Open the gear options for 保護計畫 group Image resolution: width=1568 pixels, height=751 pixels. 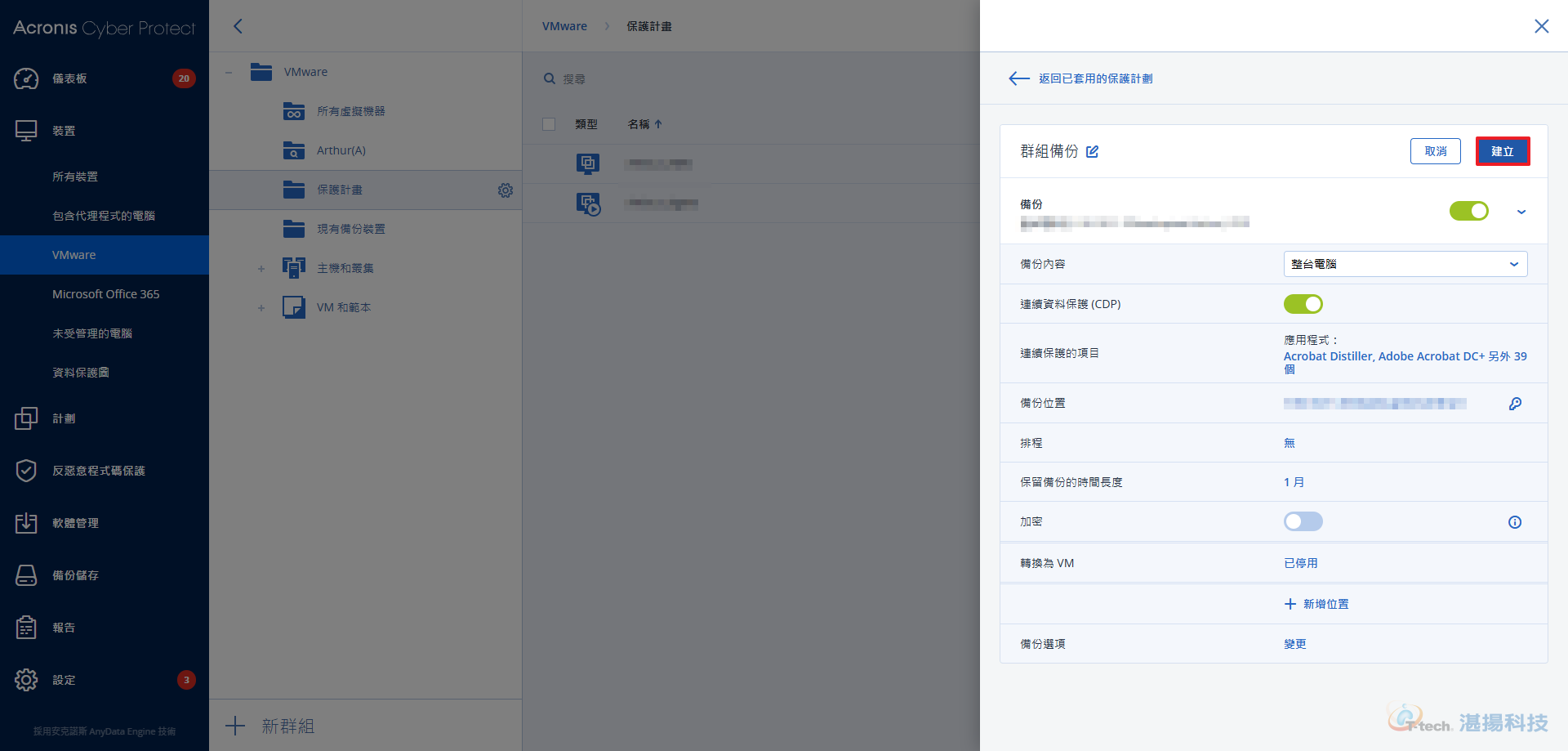(506, 190)
